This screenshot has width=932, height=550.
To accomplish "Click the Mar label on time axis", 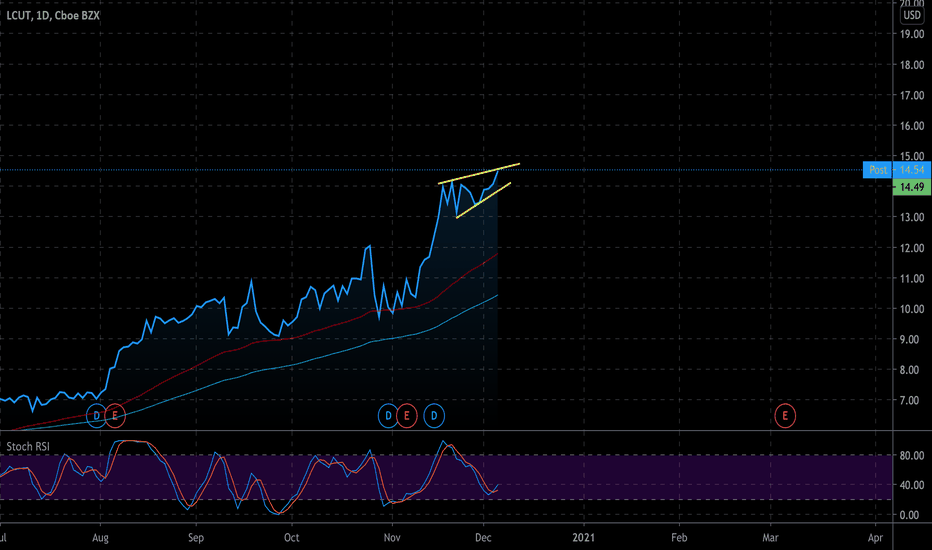I will click(770, 538).
